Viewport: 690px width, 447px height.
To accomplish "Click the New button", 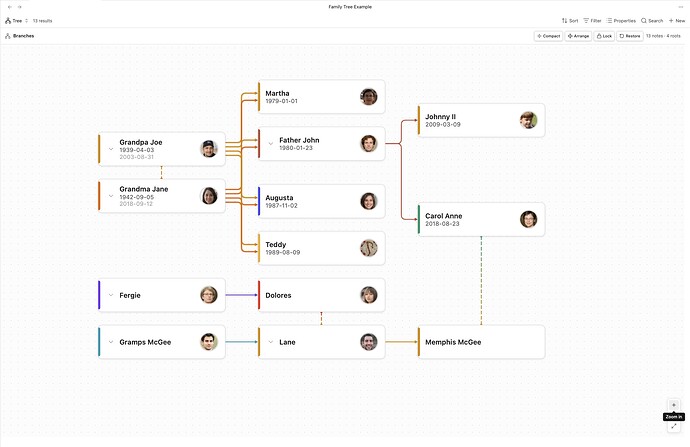I will coord(677,20).
